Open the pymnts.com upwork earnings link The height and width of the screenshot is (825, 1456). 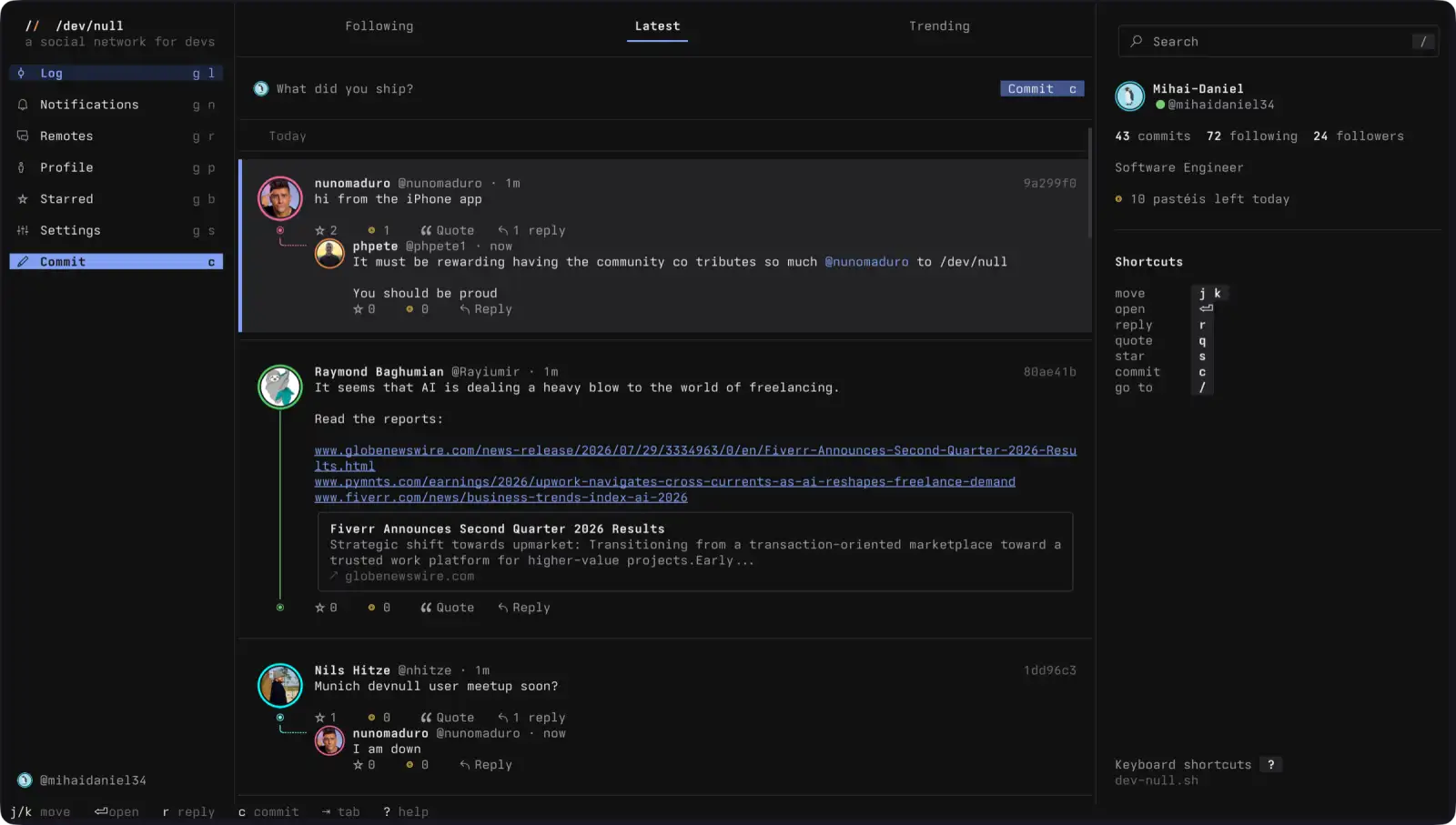(x=664, y=482)
